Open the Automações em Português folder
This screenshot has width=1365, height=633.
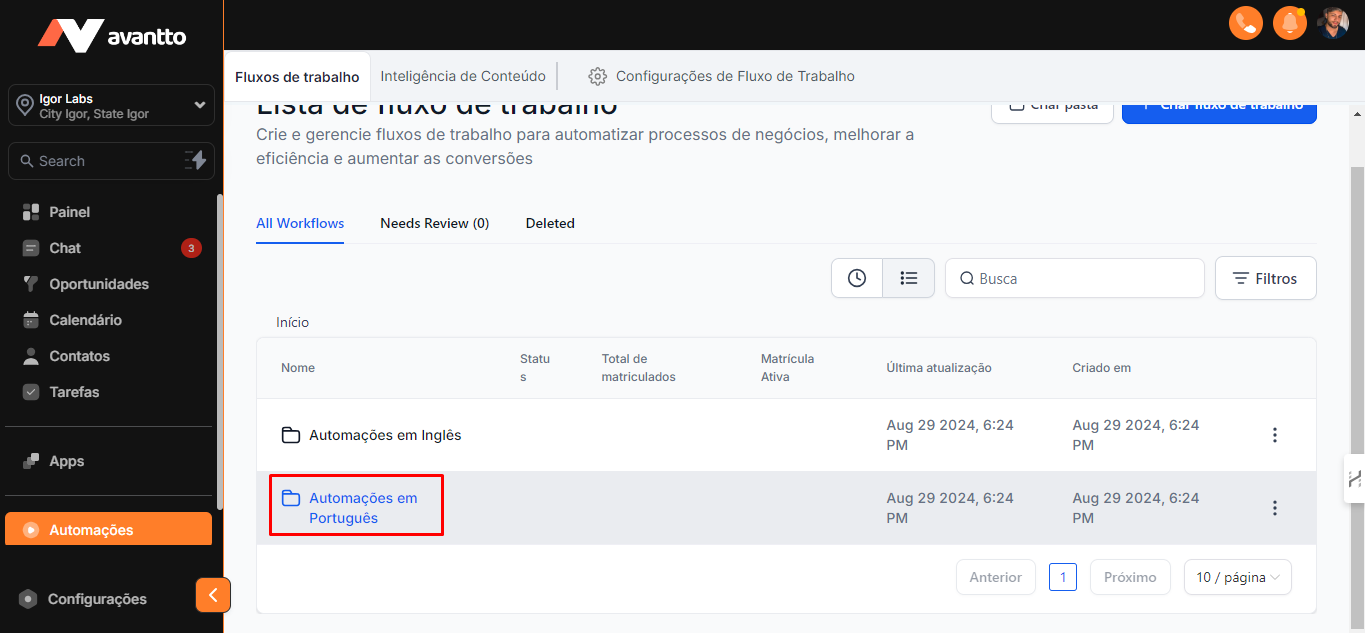(x=362, y=508)
